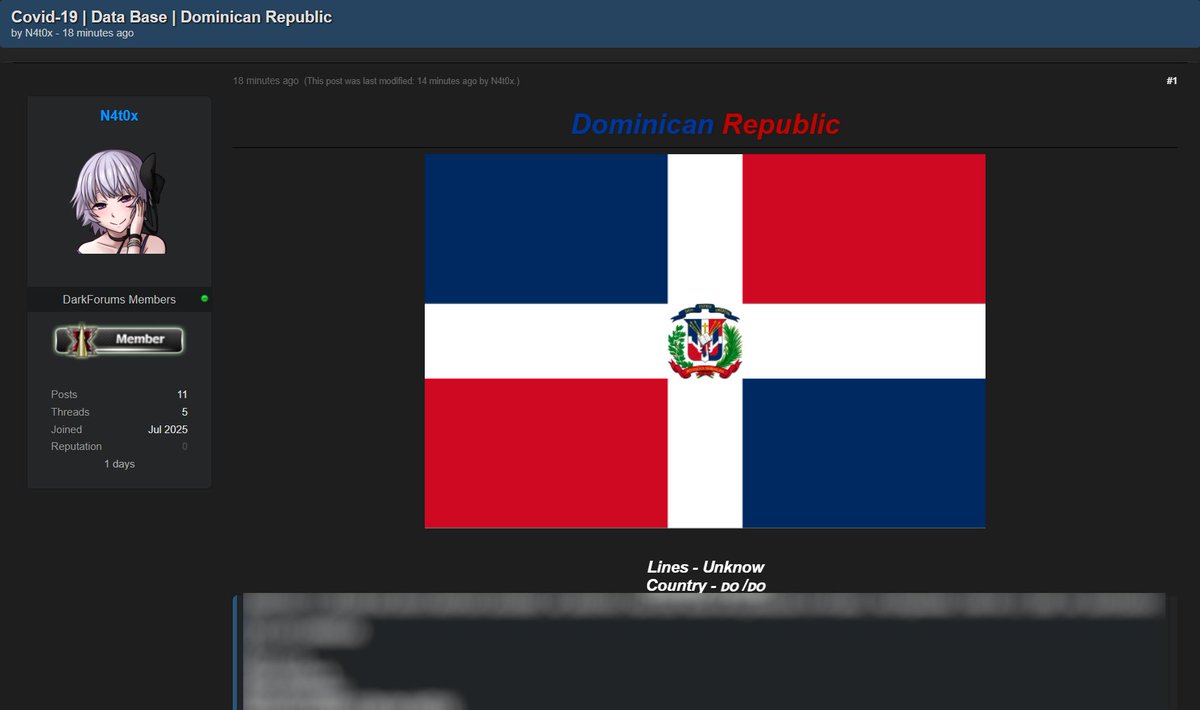Click the N4t0x link in last-modified note
The height and width of the screenshot is (710, 1200).
pyautogui.click(x=503, y=81)
